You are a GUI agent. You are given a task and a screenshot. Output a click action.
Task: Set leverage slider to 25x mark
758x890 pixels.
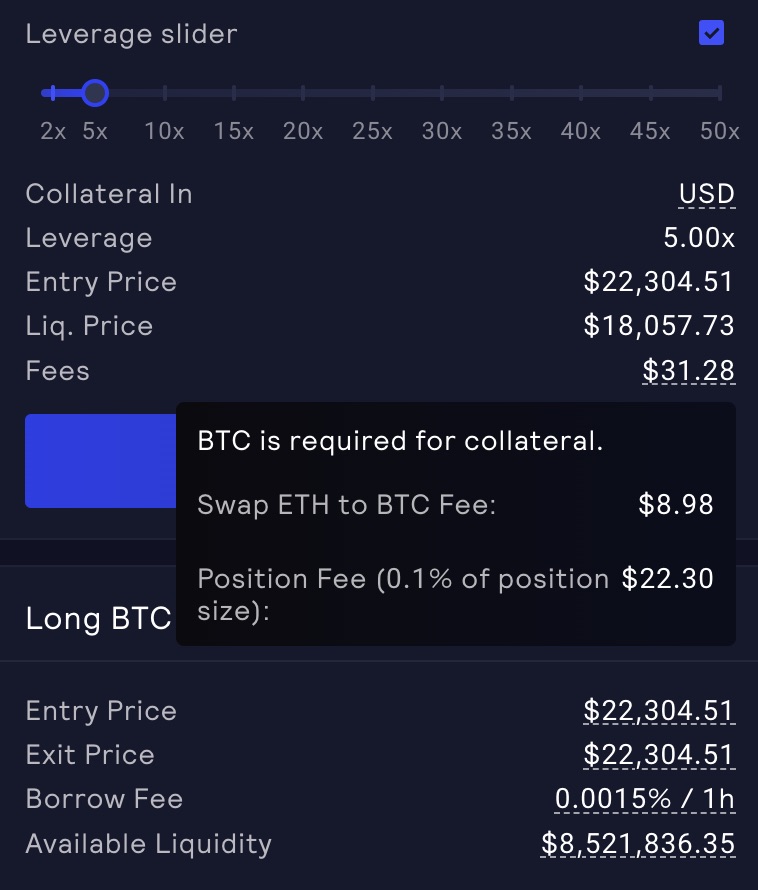373,94
